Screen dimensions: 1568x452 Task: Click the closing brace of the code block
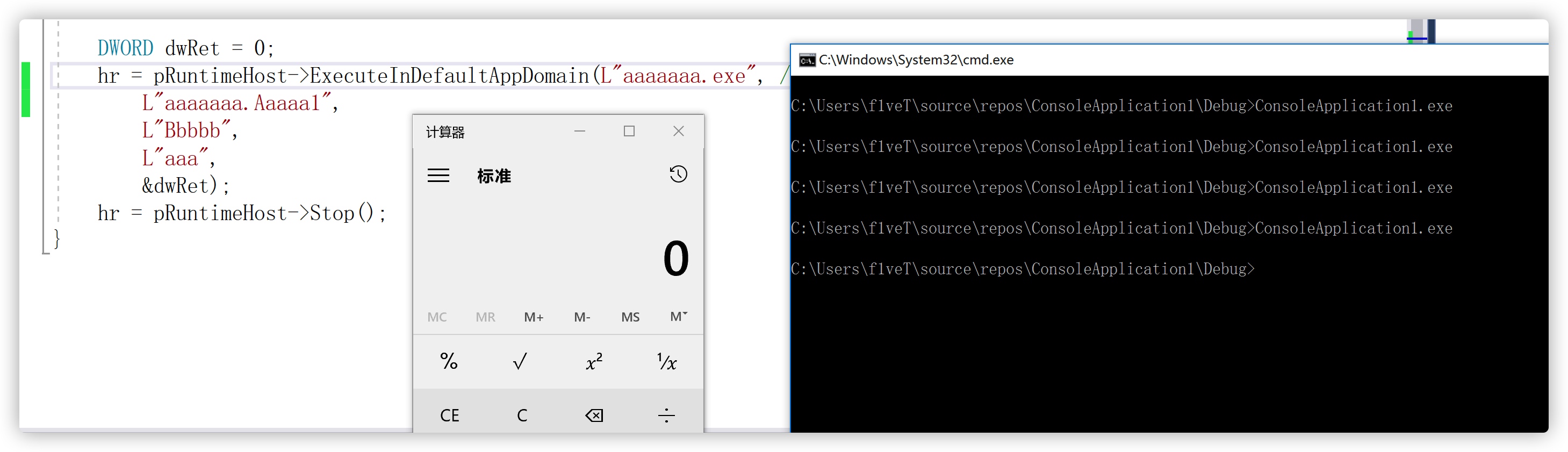56,238
